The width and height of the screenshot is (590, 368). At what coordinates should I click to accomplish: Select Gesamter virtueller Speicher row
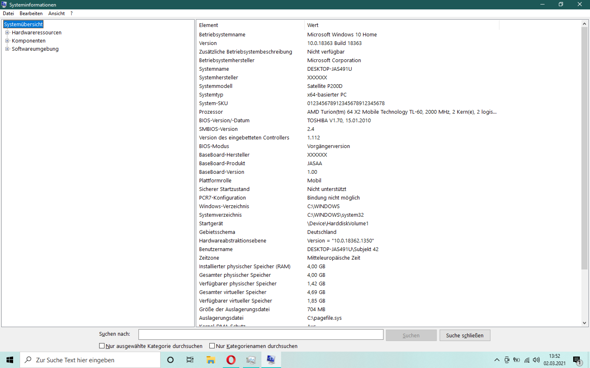pos(348,292)
